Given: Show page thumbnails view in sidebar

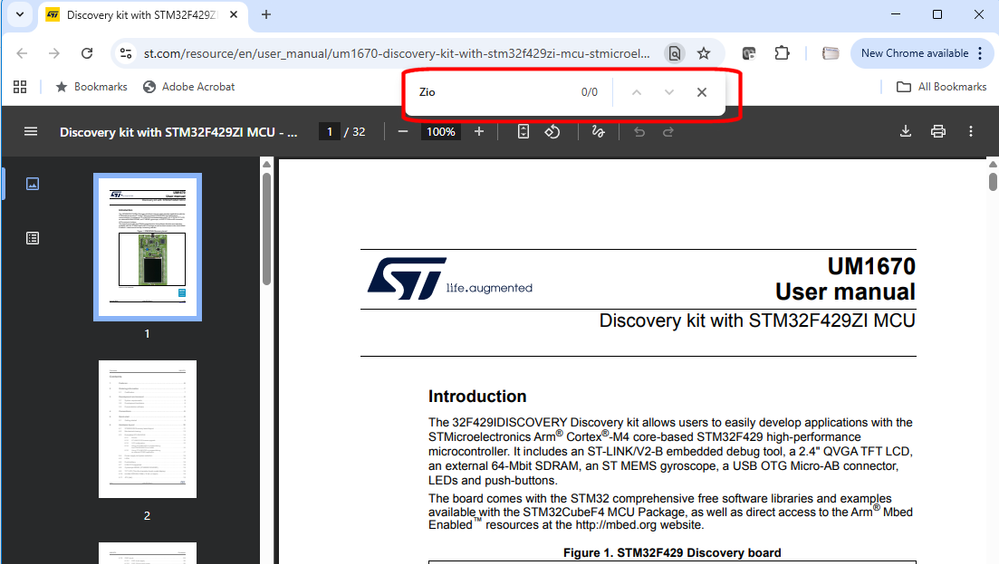Looking at the screenshot, I should [32, 184].
